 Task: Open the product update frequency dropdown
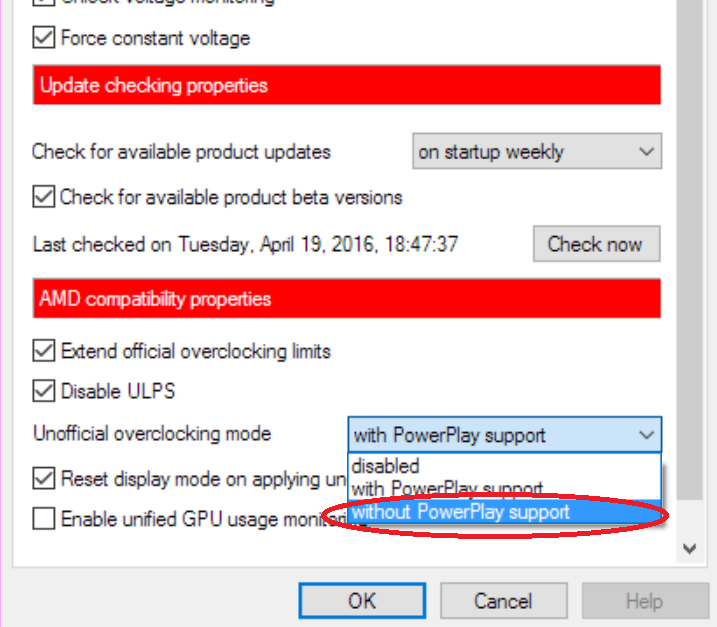tap(537, 152)
